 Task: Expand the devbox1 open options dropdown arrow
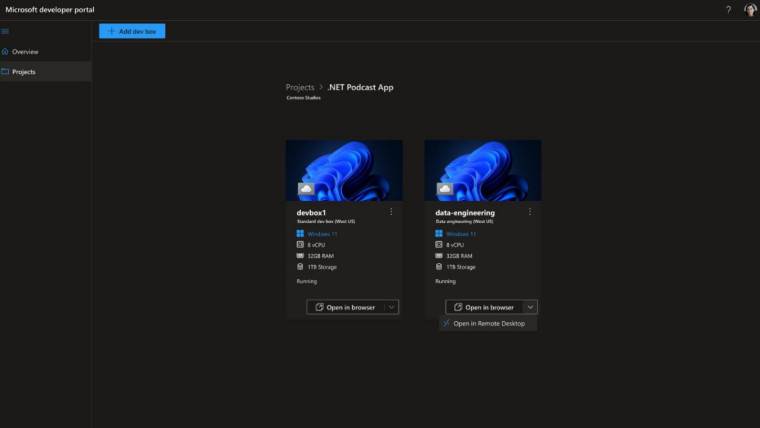click(x=391, y=307)
